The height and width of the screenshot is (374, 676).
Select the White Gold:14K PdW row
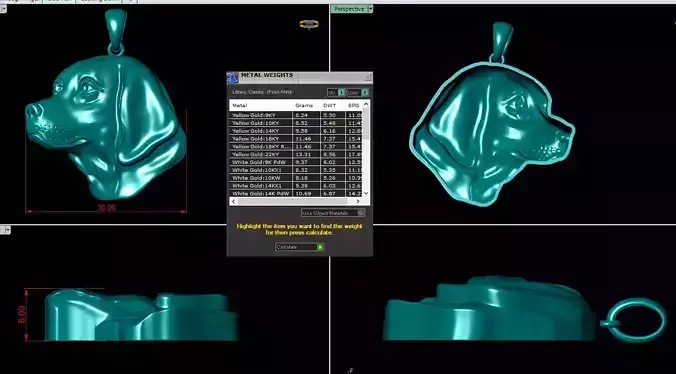point(296,193)
